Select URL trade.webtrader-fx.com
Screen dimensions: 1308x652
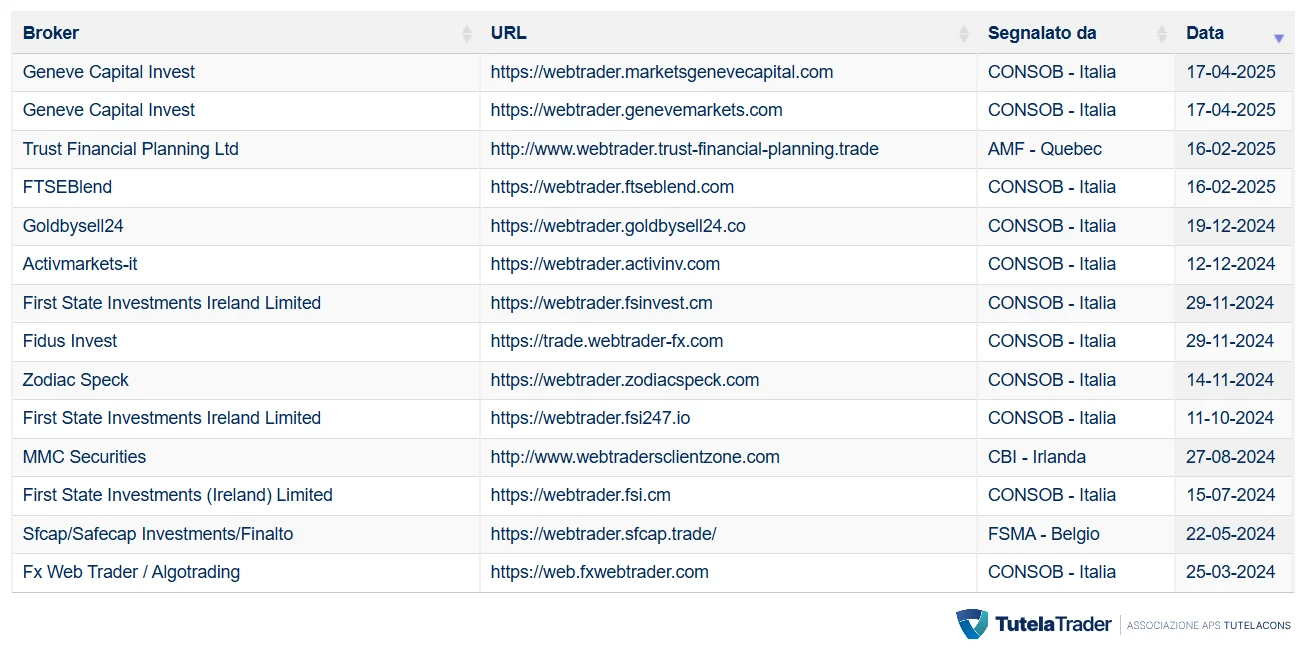(x=607, y=341)
